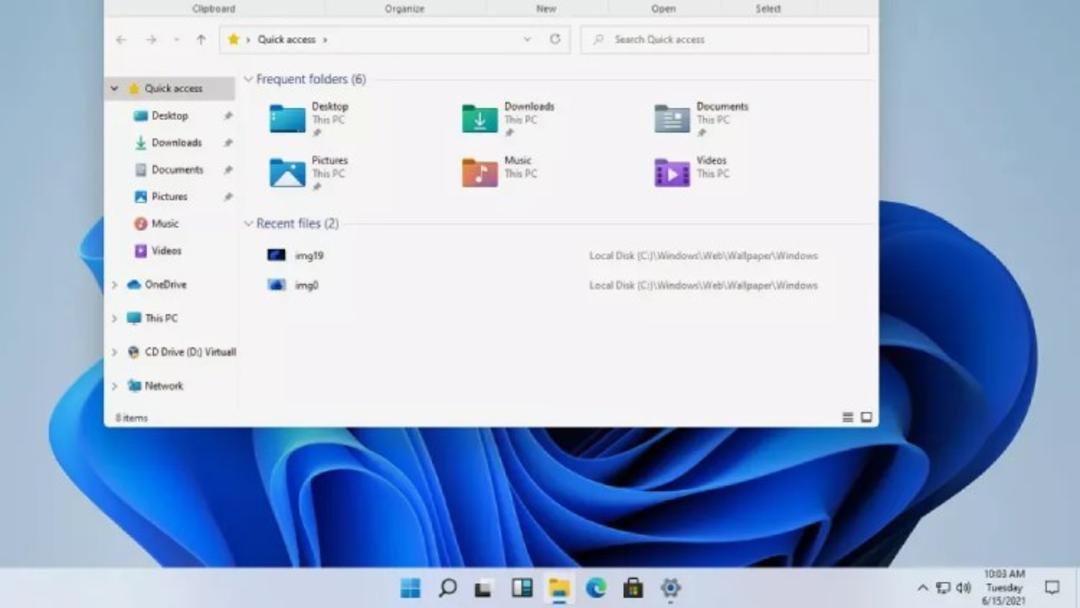Switch to details list view icon

[x=848, y=417]
